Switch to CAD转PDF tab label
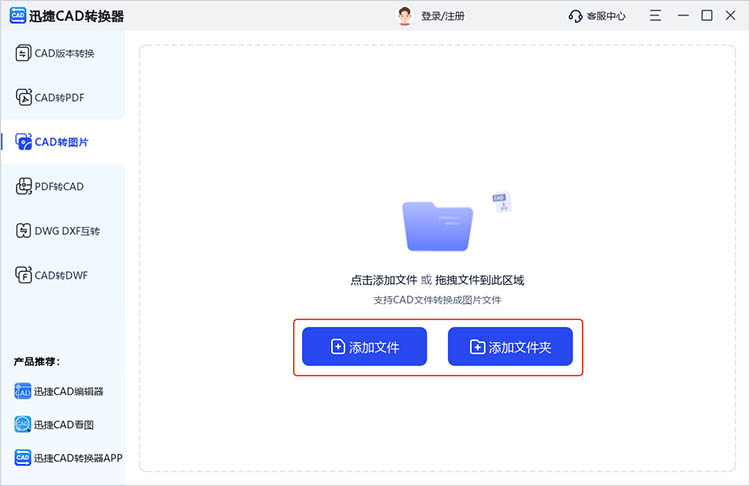750x486 pixels. click(x=59, y=98)
